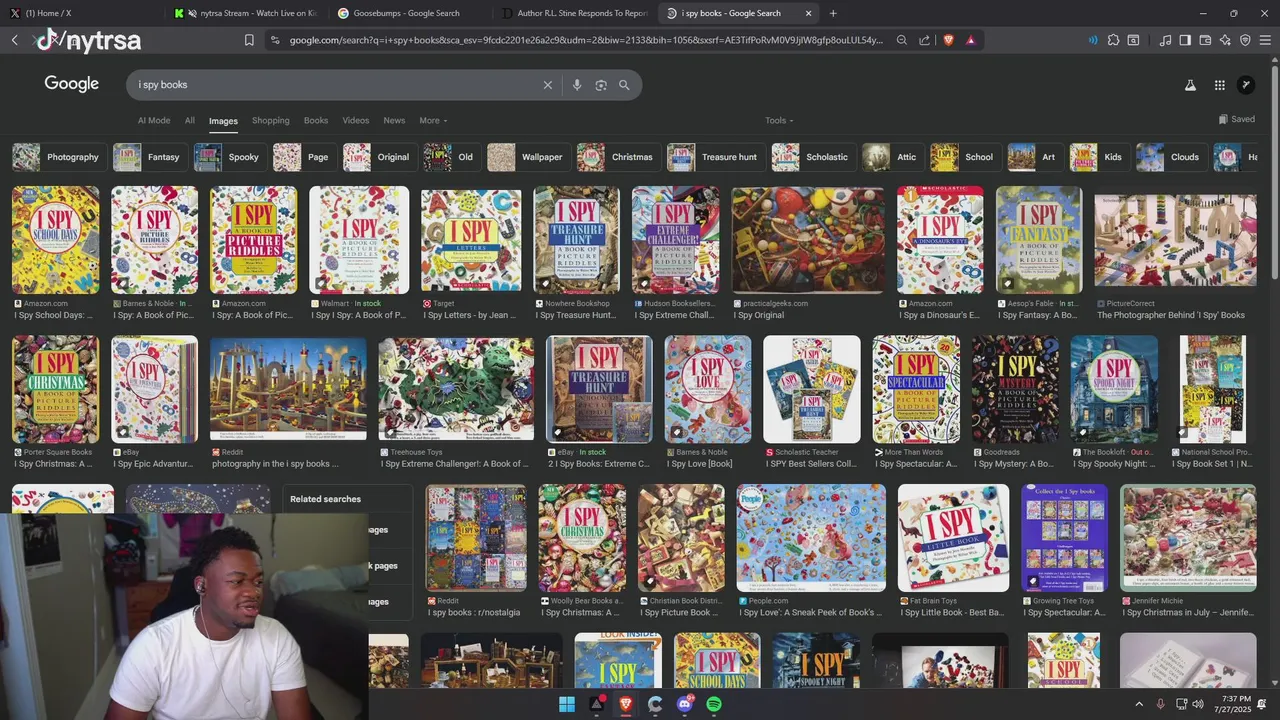Switch to the nytrsa Stream Kick tab

244,13
